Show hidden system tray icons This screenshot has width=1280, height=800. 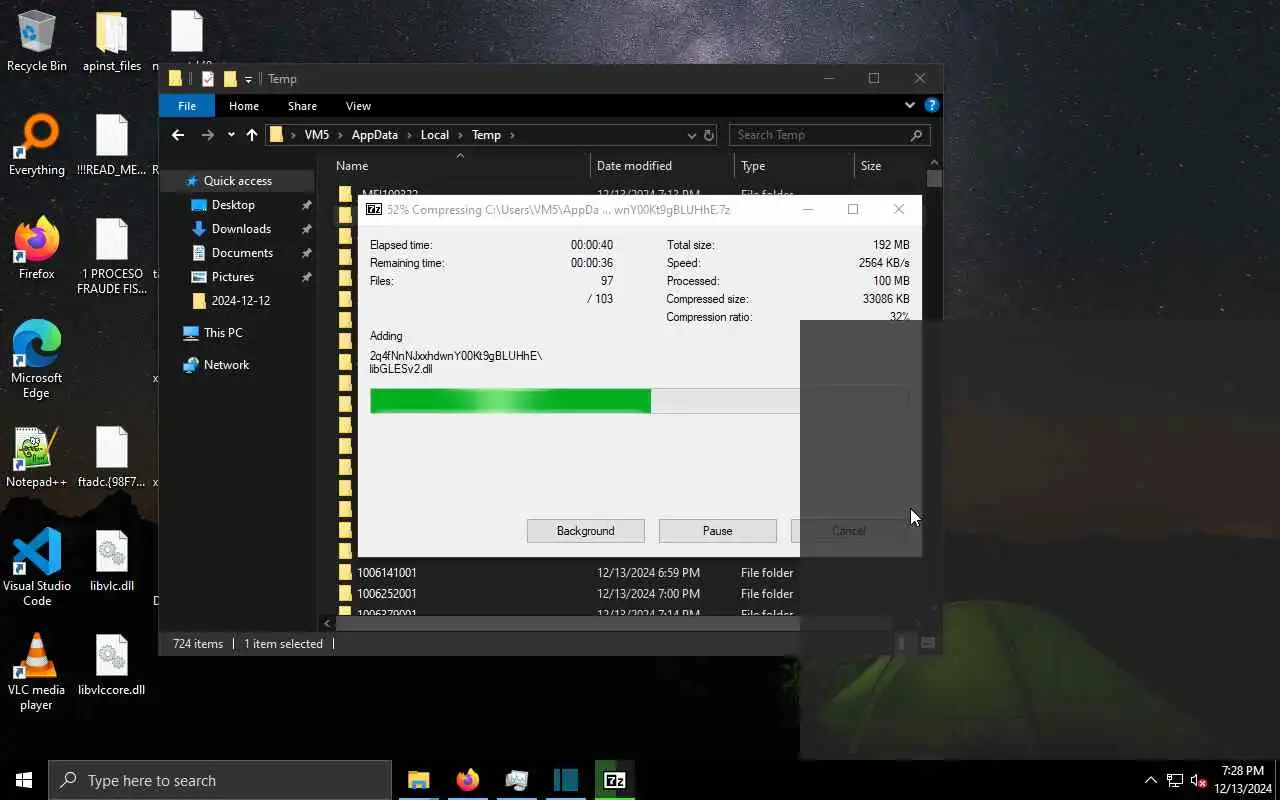pyautogui.click(x=1150, y=780)
